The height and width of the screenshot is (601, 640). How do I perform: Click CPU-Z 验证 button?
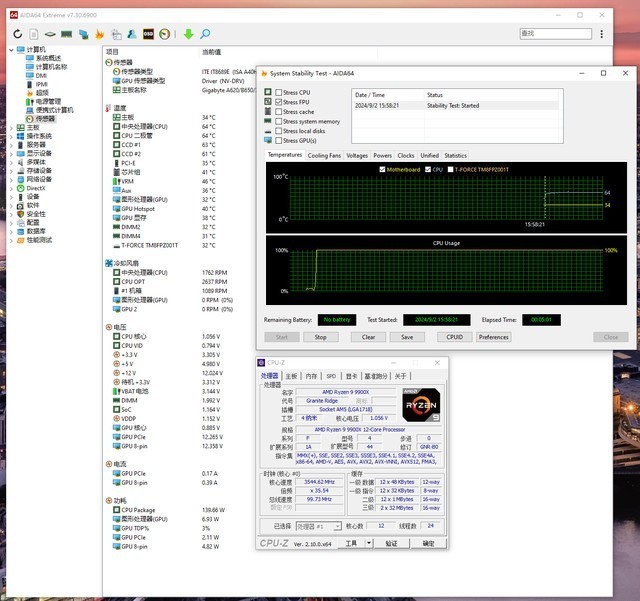pos(391,543)
